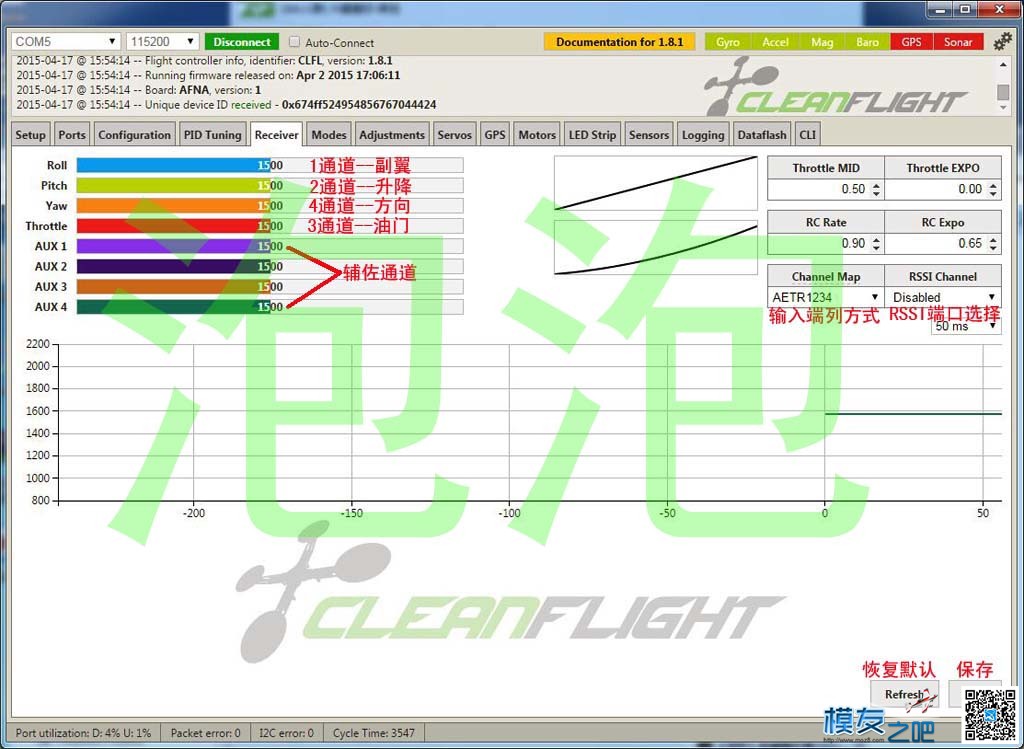Screen dimensions: 1024x749
Task: Open the Servos tab
Action: pos(455,135)
